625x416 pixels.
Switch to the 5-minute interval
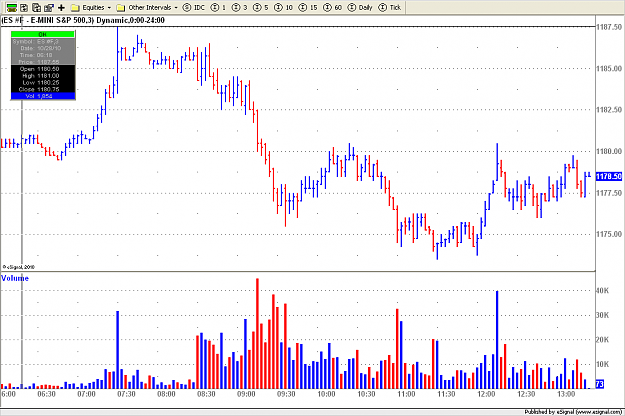261,7
